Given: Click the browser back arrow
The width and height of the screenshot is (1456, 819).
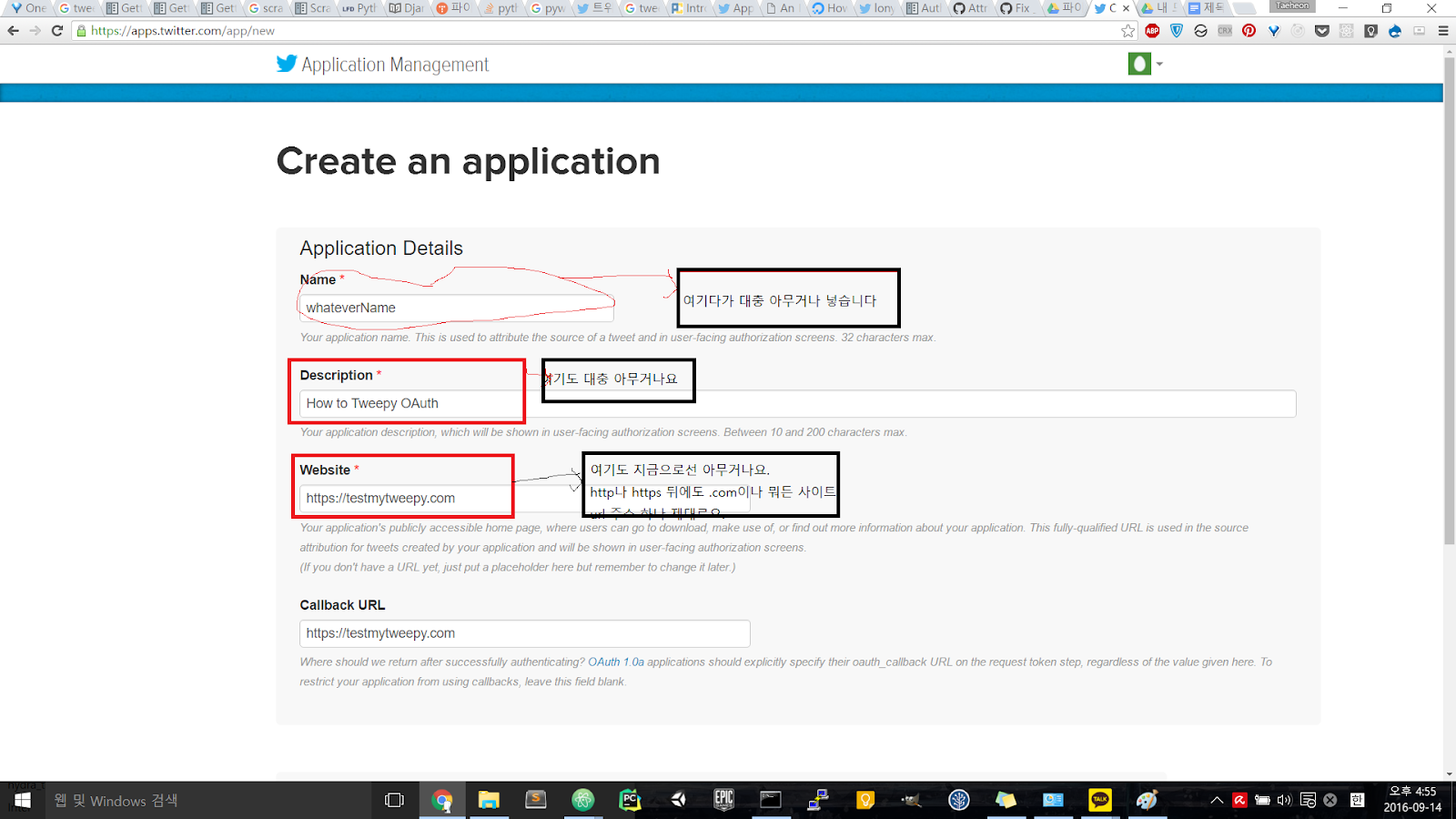Looking at the screenshot, I should [x=13, y=30].
